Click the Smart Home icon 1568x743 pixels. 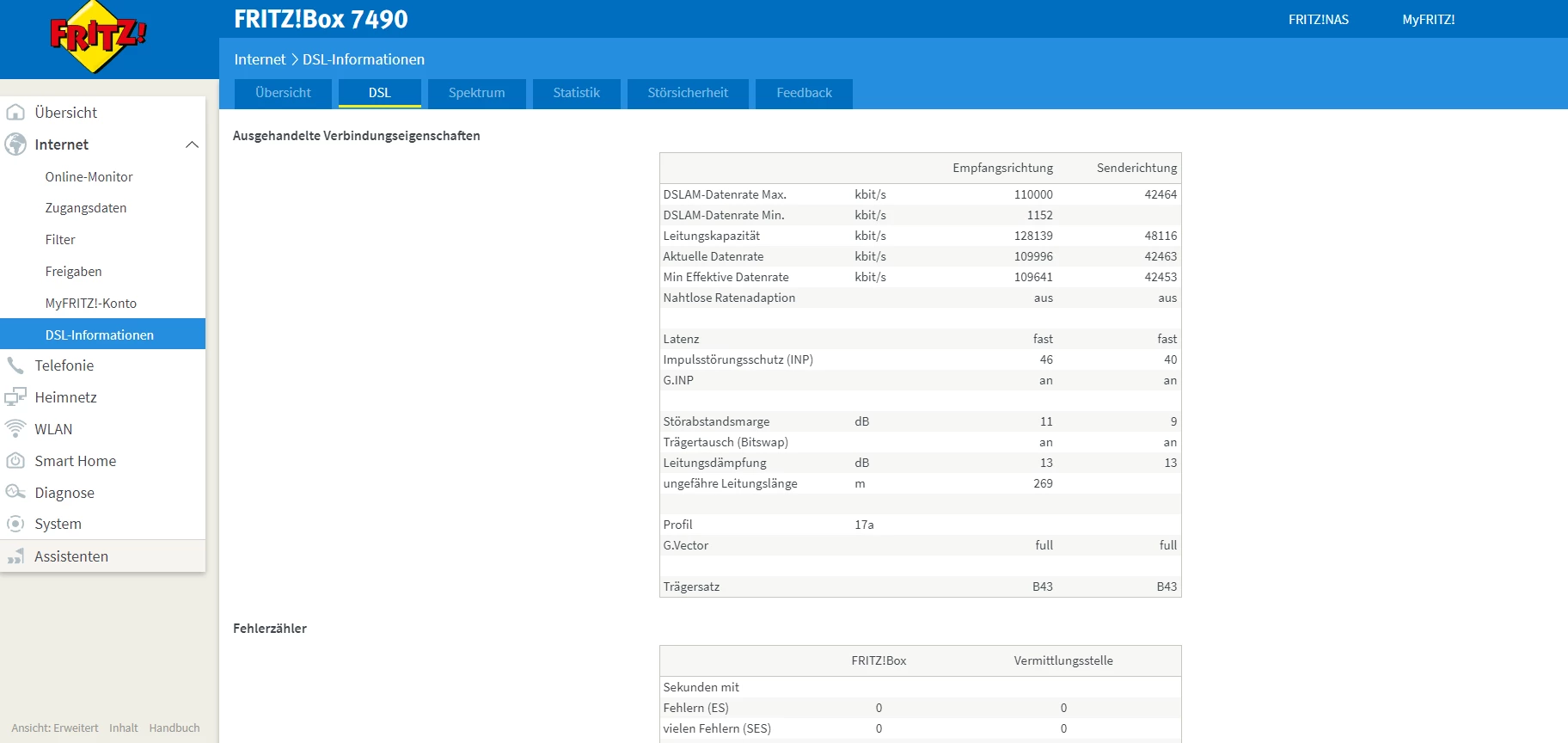15,461
